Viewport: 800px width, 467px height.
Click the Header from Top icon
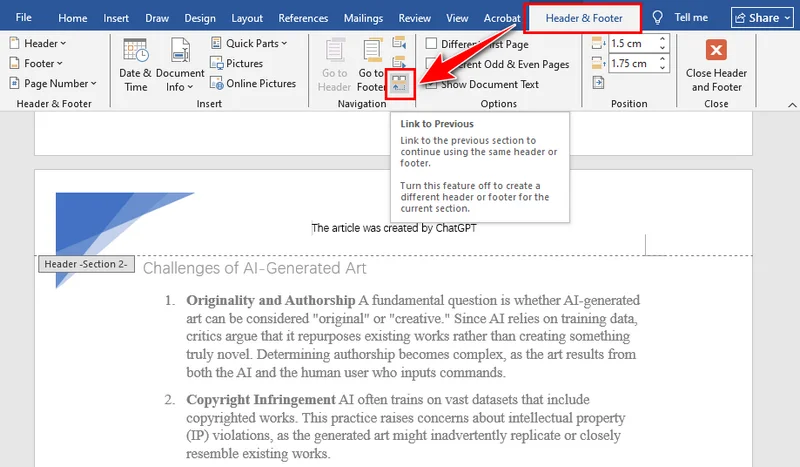(598, 43)
